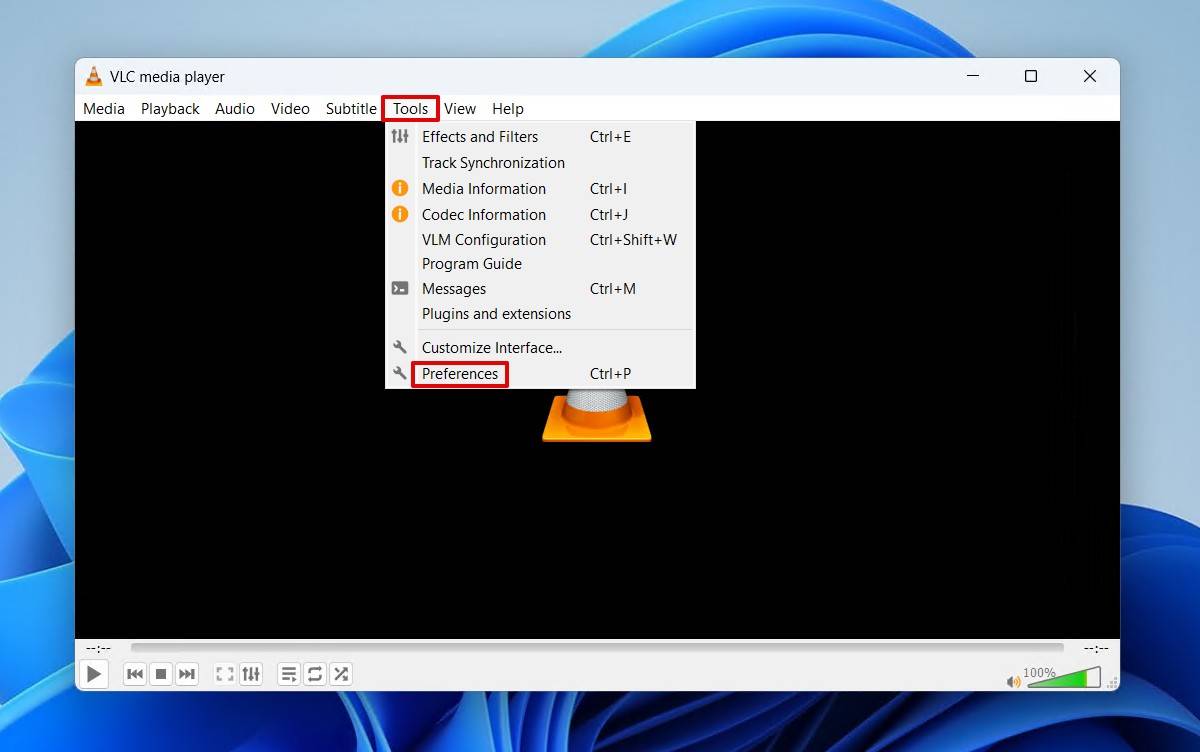Open Messages from Tools menu
1200x752 pixels.
540,289
